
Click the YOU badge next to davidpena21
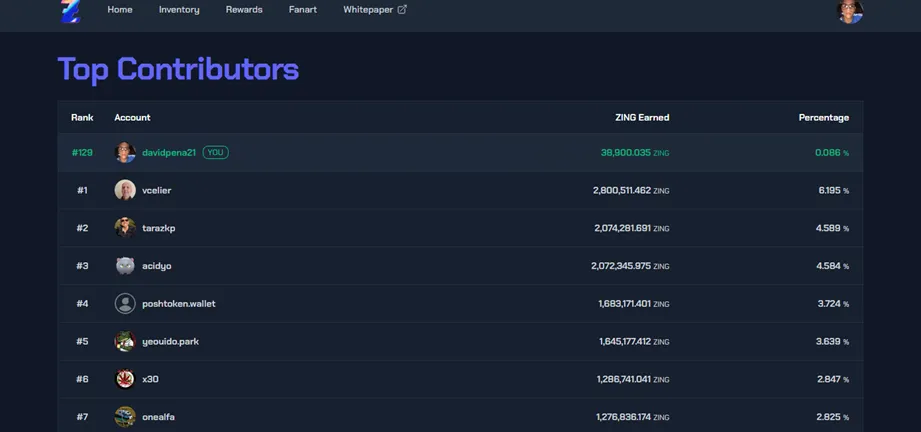coord(216,152)
